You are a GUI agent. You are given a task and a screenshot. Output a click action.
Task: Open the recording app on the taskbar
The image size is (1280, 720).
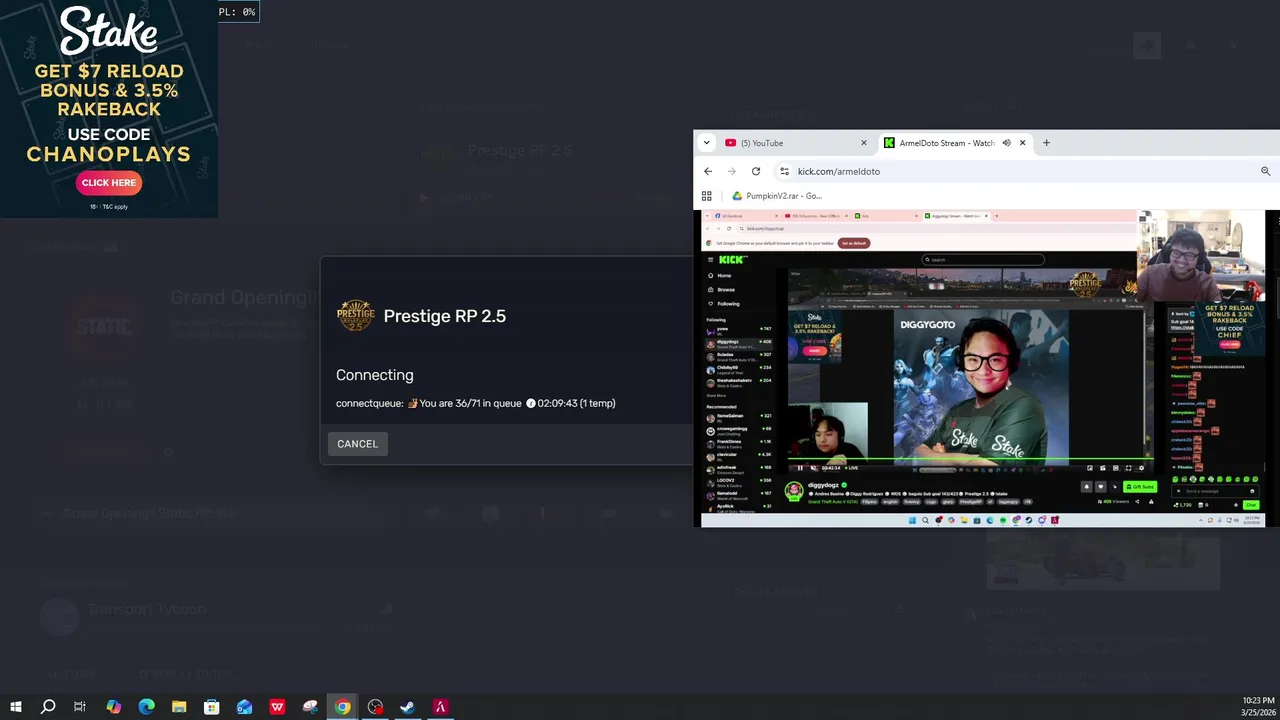click(375, 707)
